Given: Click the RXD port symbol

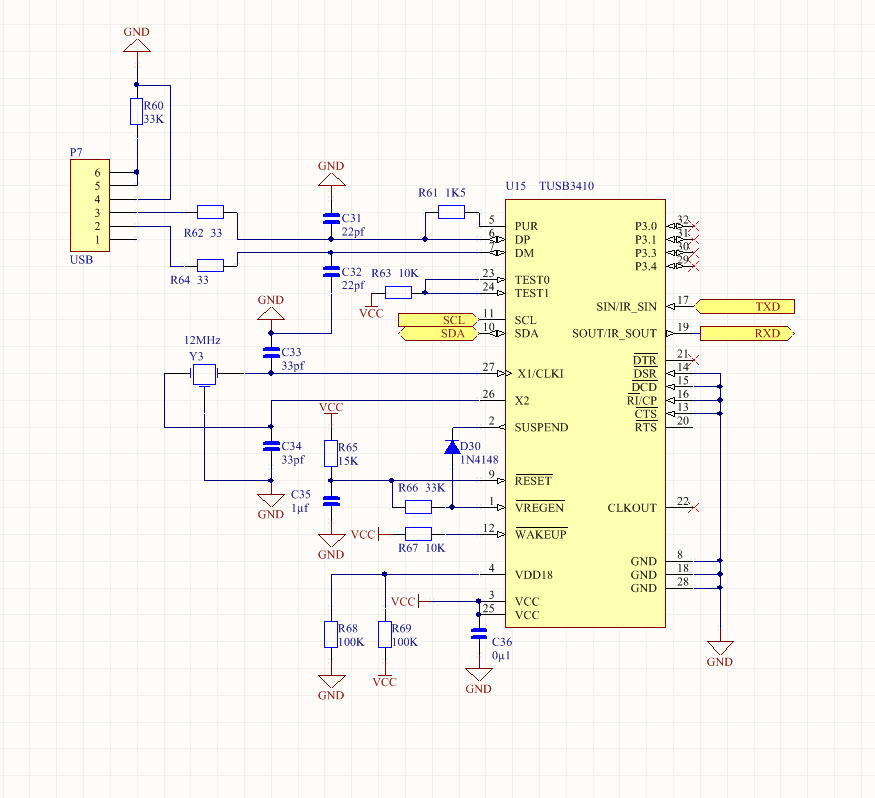Looking at the screenshot, I should coord(747,333).
